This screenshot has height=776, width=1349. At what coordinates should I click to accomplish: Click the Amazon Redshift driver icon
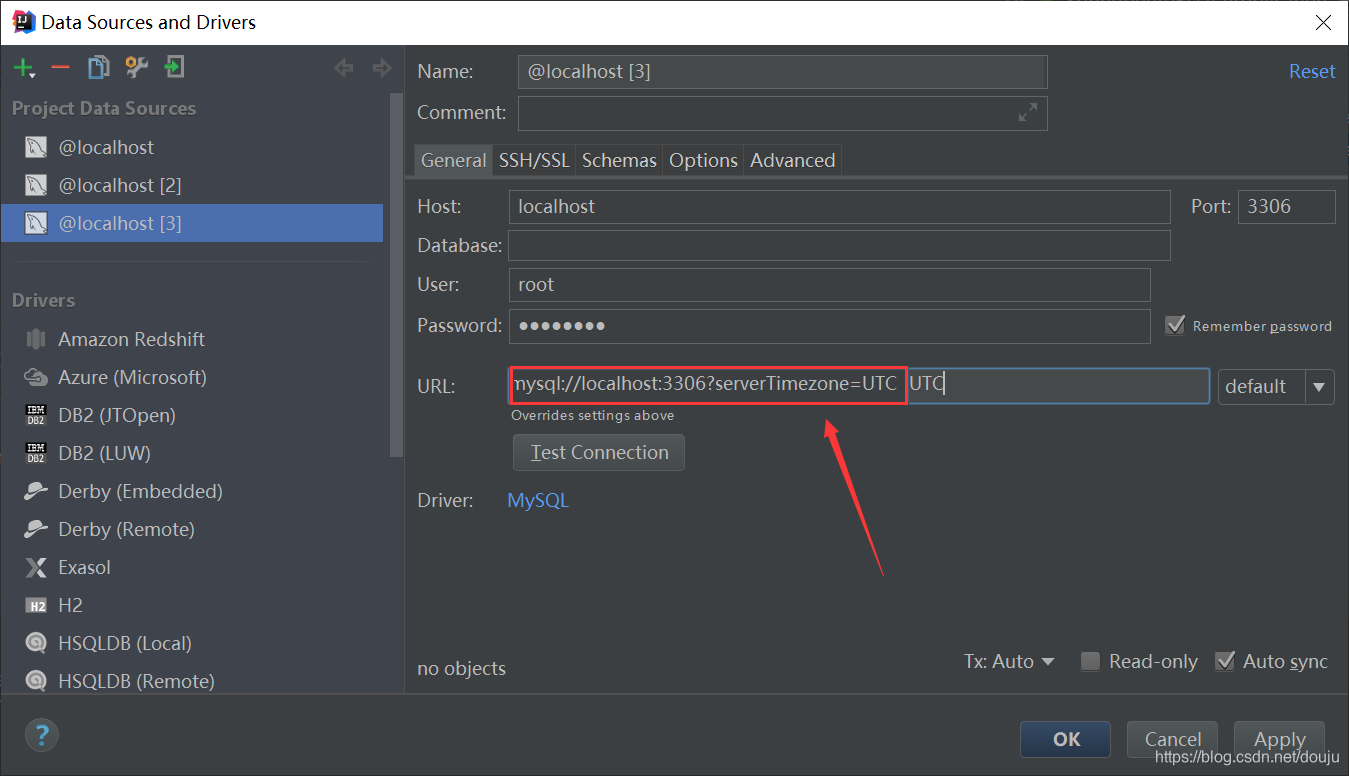pos(36,339)
